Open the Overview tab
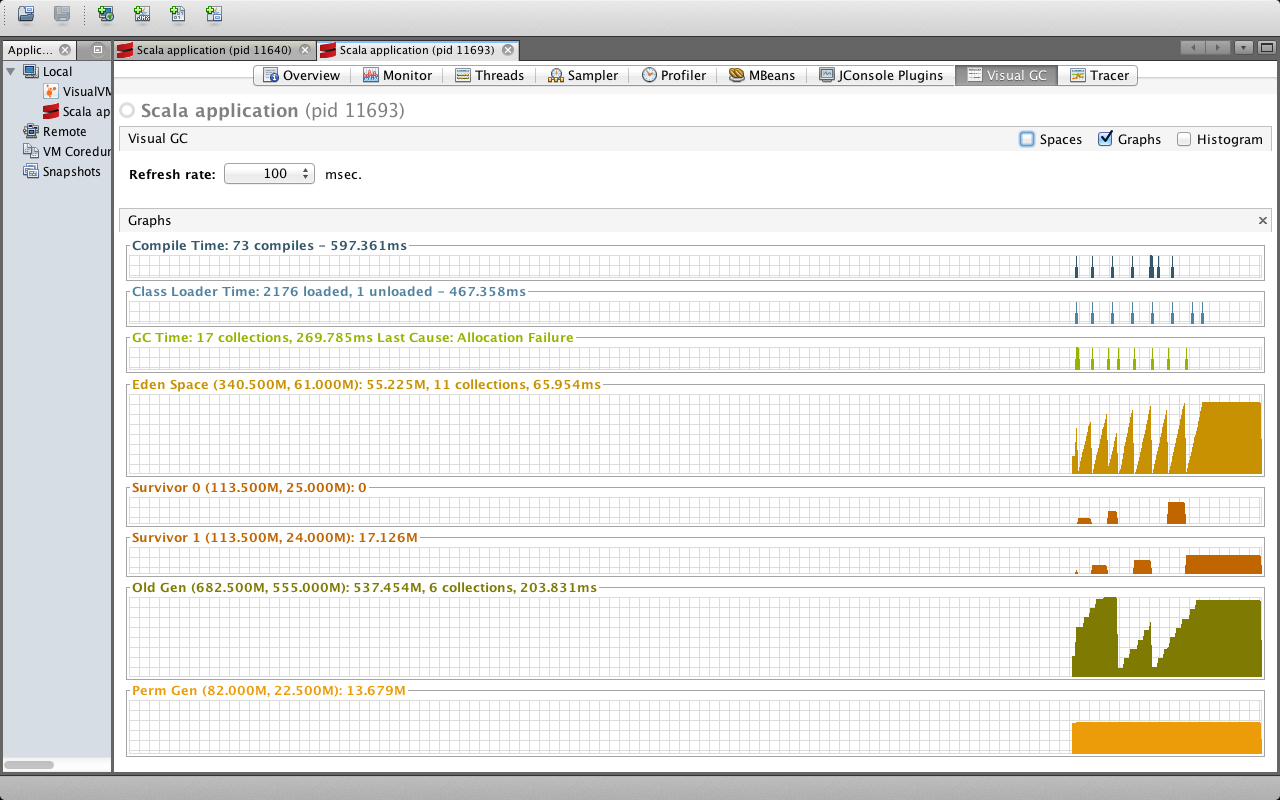The image size is (1280, 800). coord(302,75)
